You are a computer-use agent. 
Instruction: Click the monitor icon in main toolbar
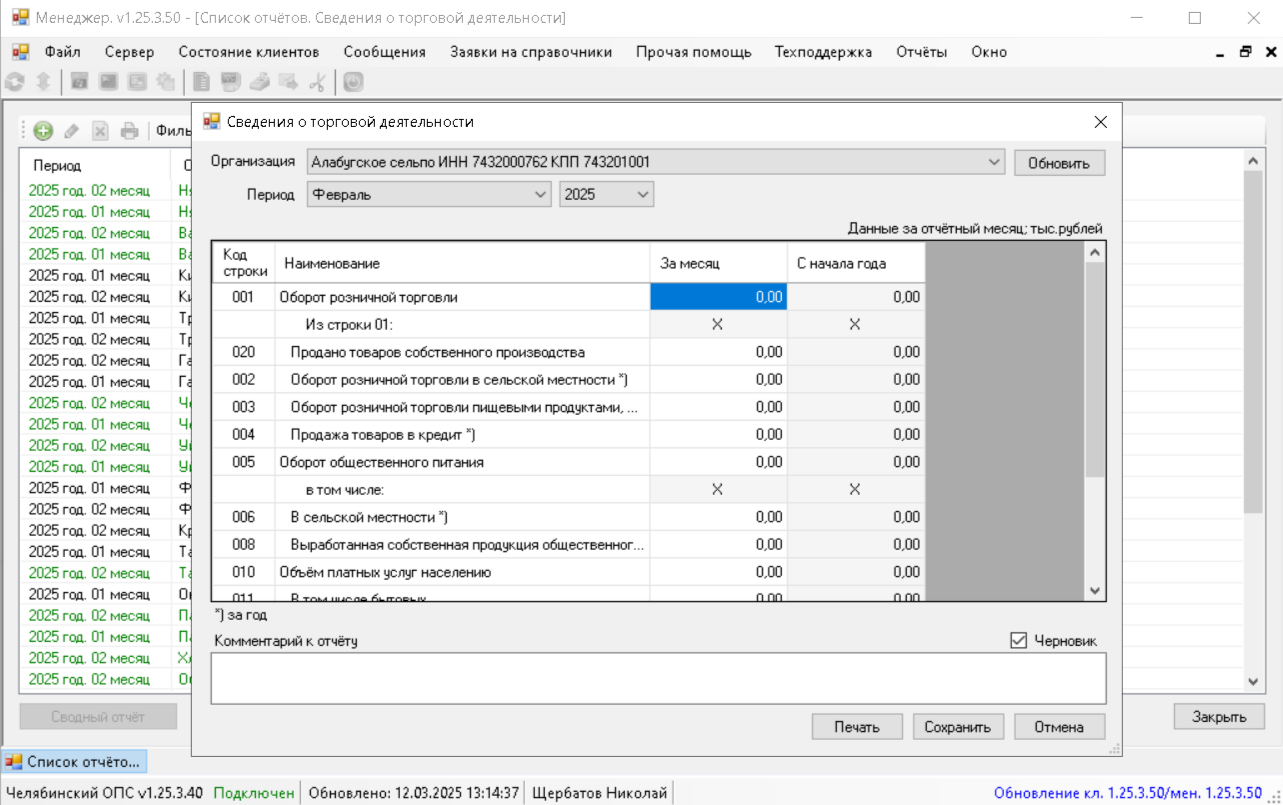[x=230, y=84]
